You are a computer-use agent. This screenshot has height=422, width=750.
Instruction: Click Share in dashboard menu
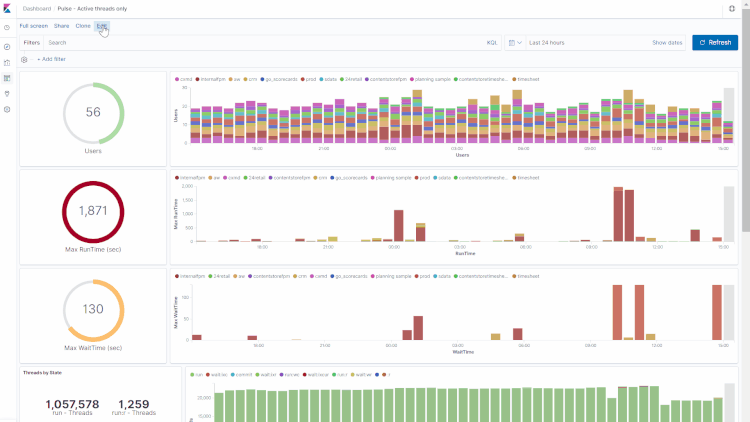pyautogui.click(x=62, y=25)
